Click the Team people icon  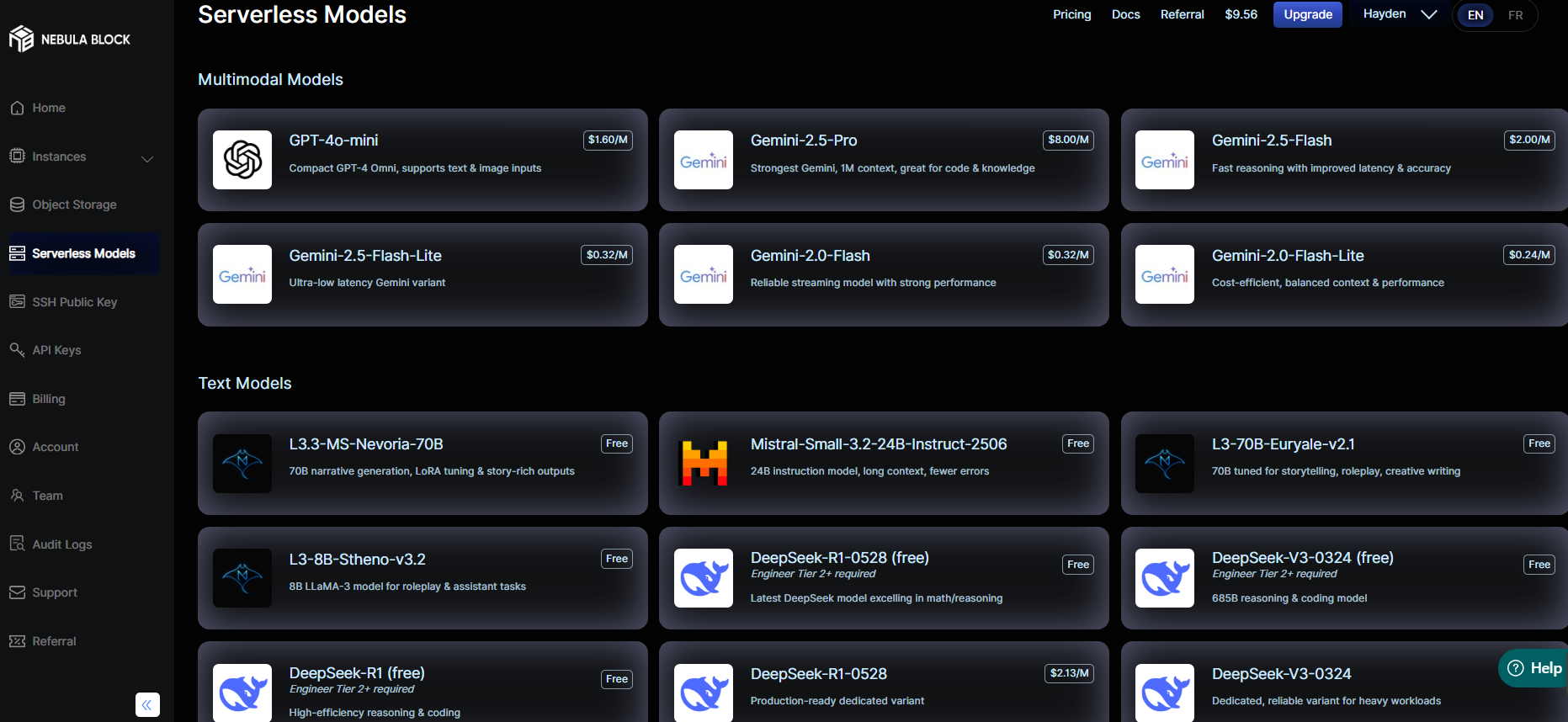pos(17,496)
